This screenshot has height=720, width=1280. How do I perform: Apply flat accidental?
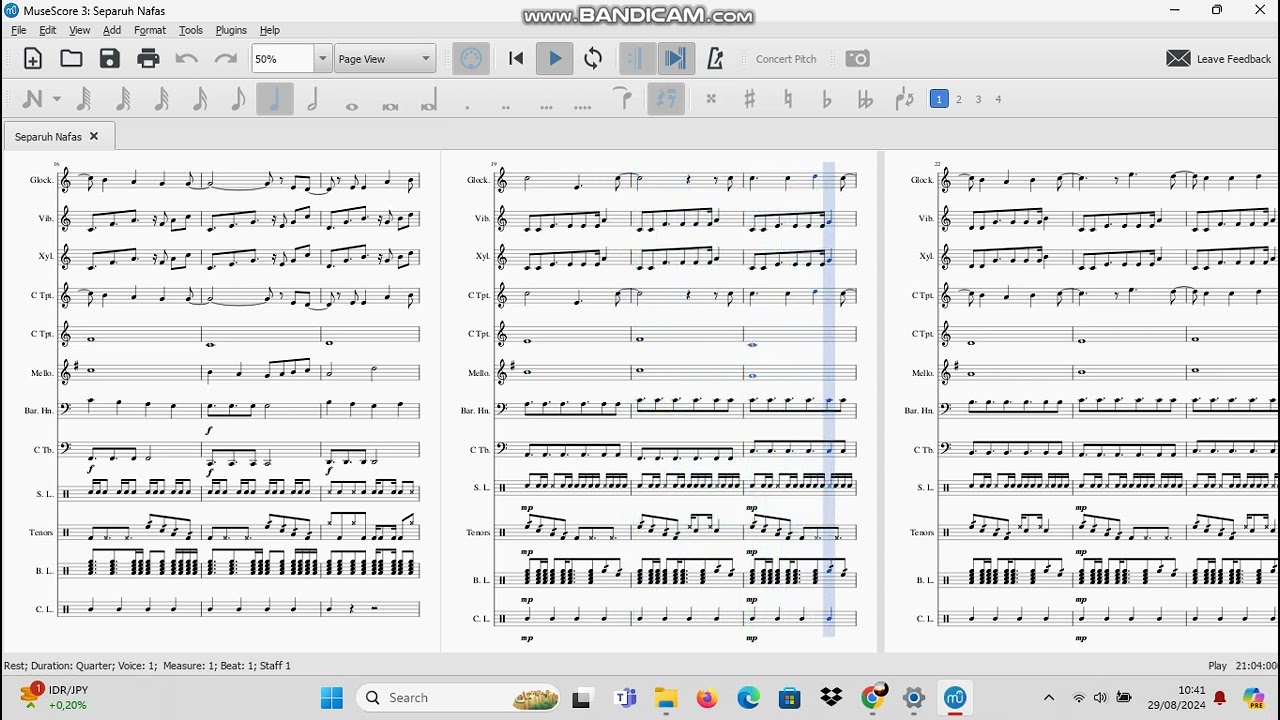826,99
